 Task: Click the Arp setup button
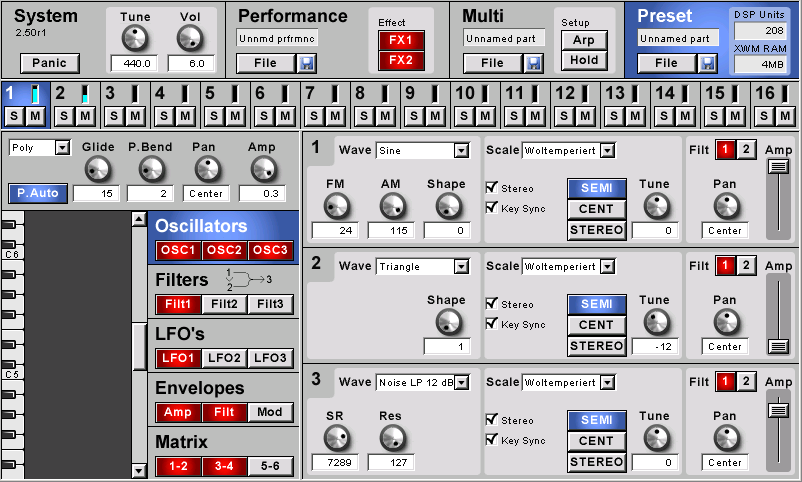584,40
